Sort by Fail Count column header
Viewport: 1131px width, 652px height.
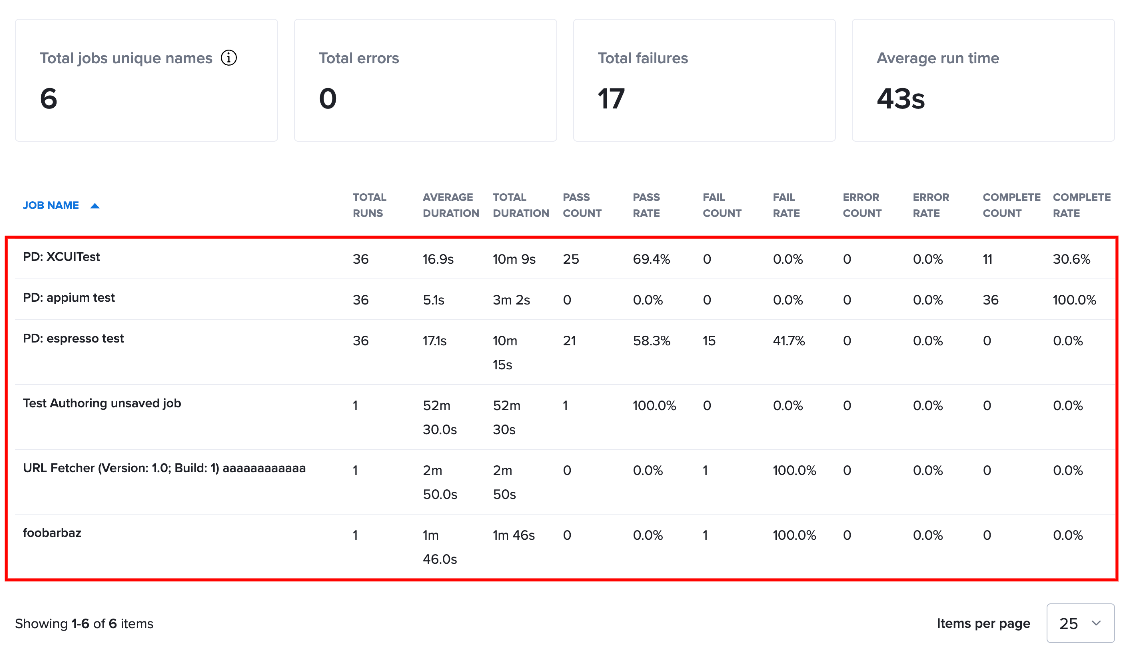coord(722,205)
